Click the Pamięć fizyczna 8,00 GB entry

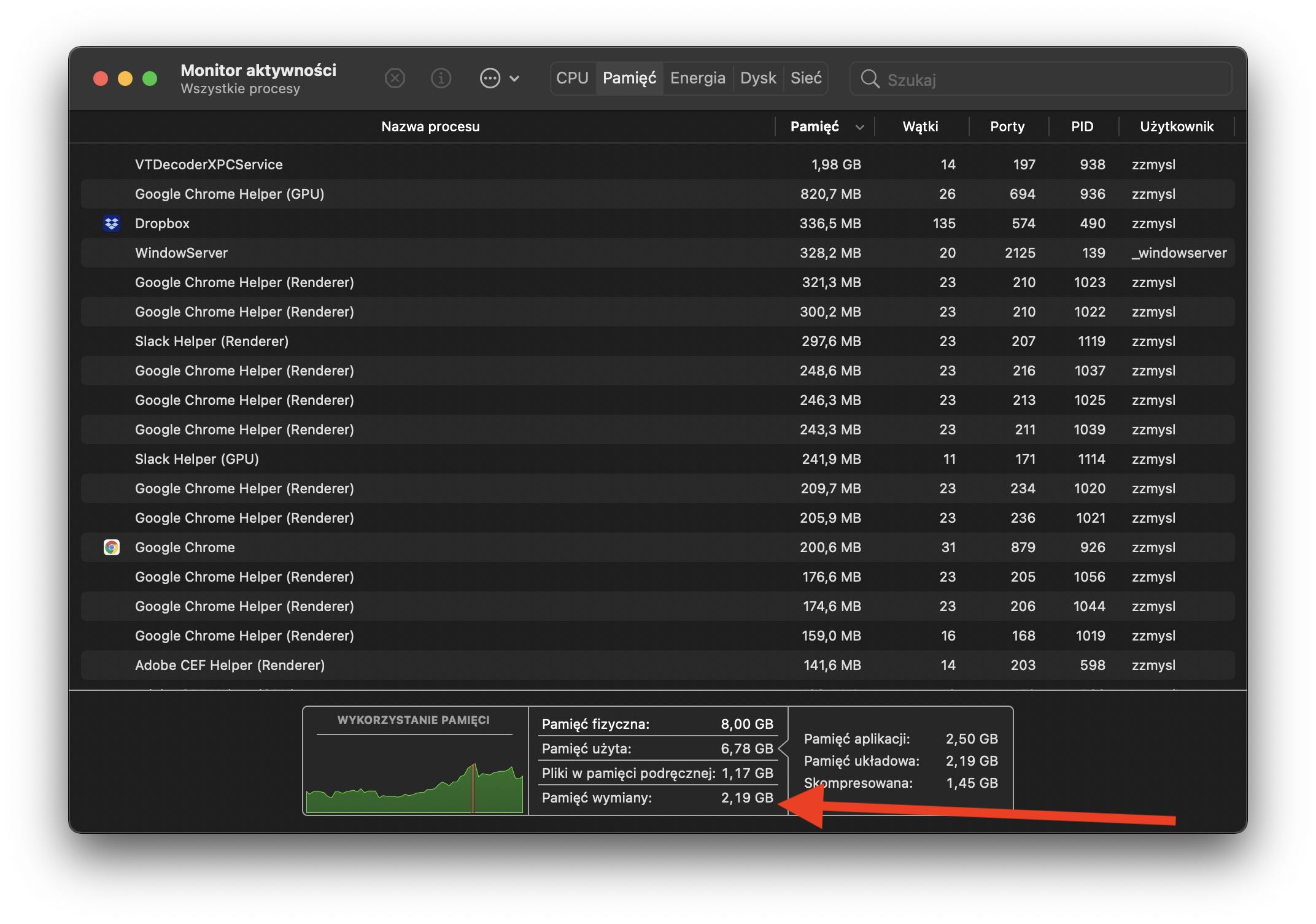tap(657, 724)
